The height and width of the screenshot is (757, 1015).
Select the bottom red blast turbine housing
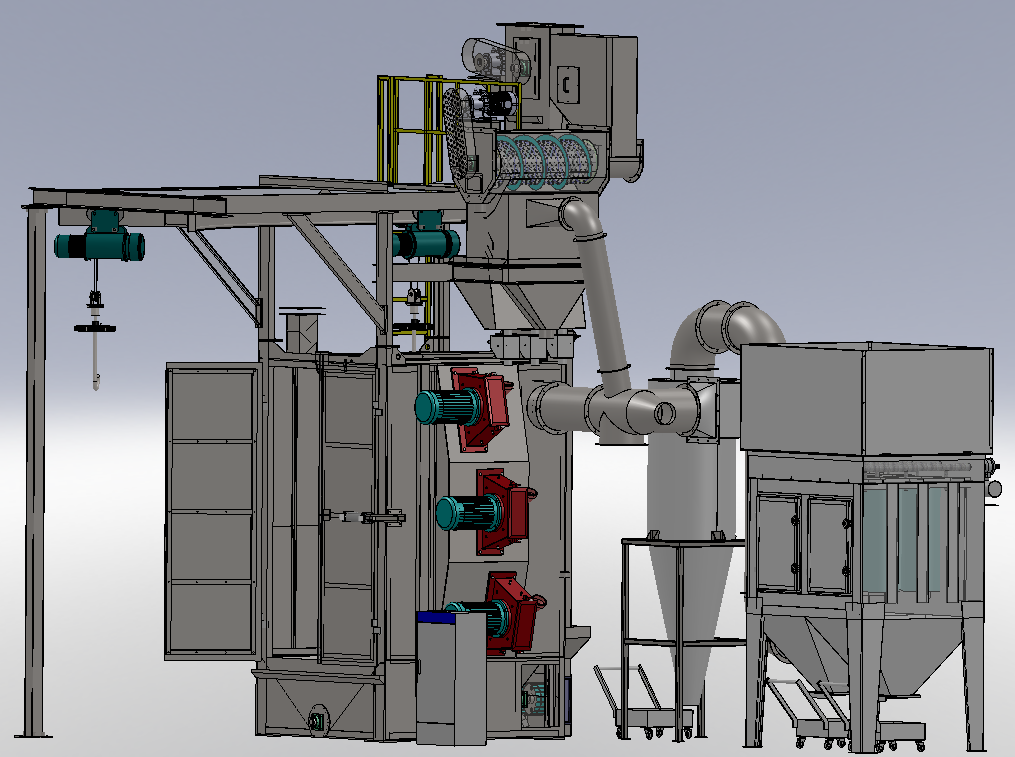(514, 613)
